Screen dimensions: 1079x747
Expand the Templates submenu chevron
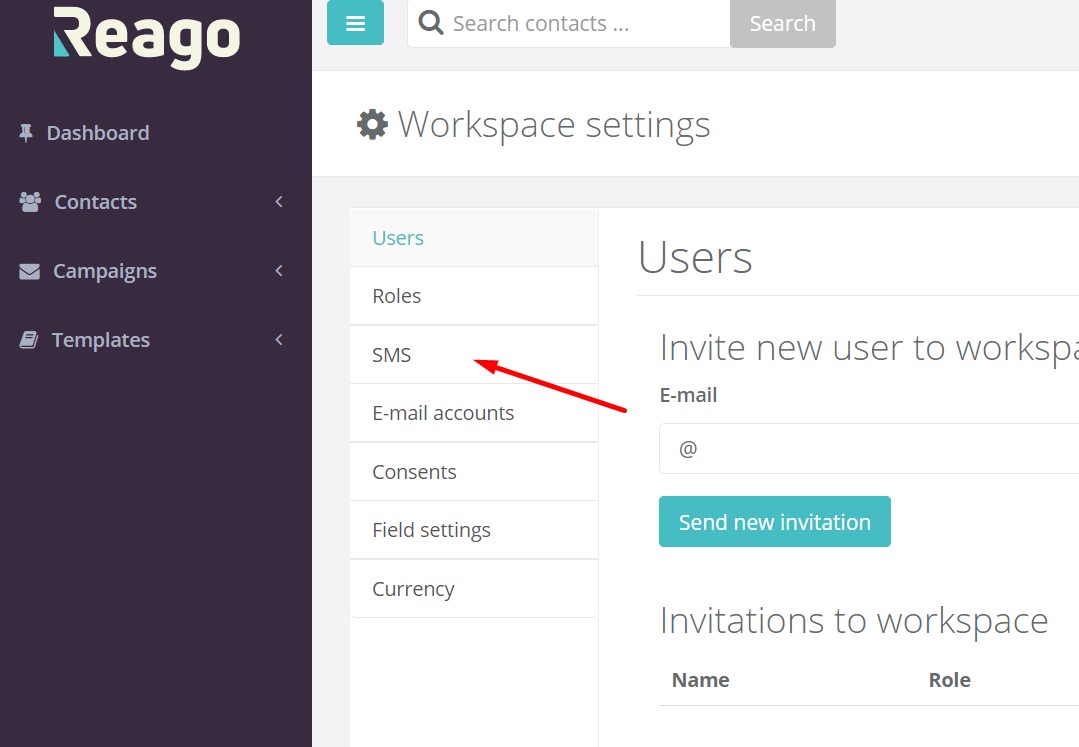pyautogui.click(x=279, y=339)
